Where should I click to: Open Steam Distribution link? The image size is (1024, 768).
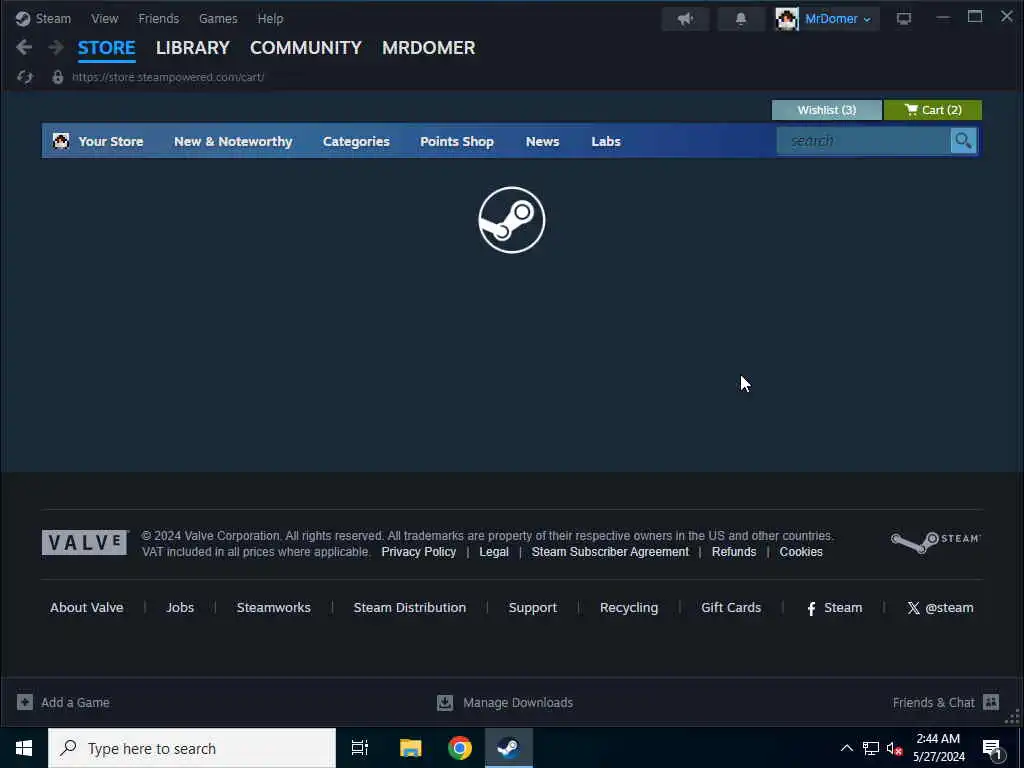click(409, 607)
